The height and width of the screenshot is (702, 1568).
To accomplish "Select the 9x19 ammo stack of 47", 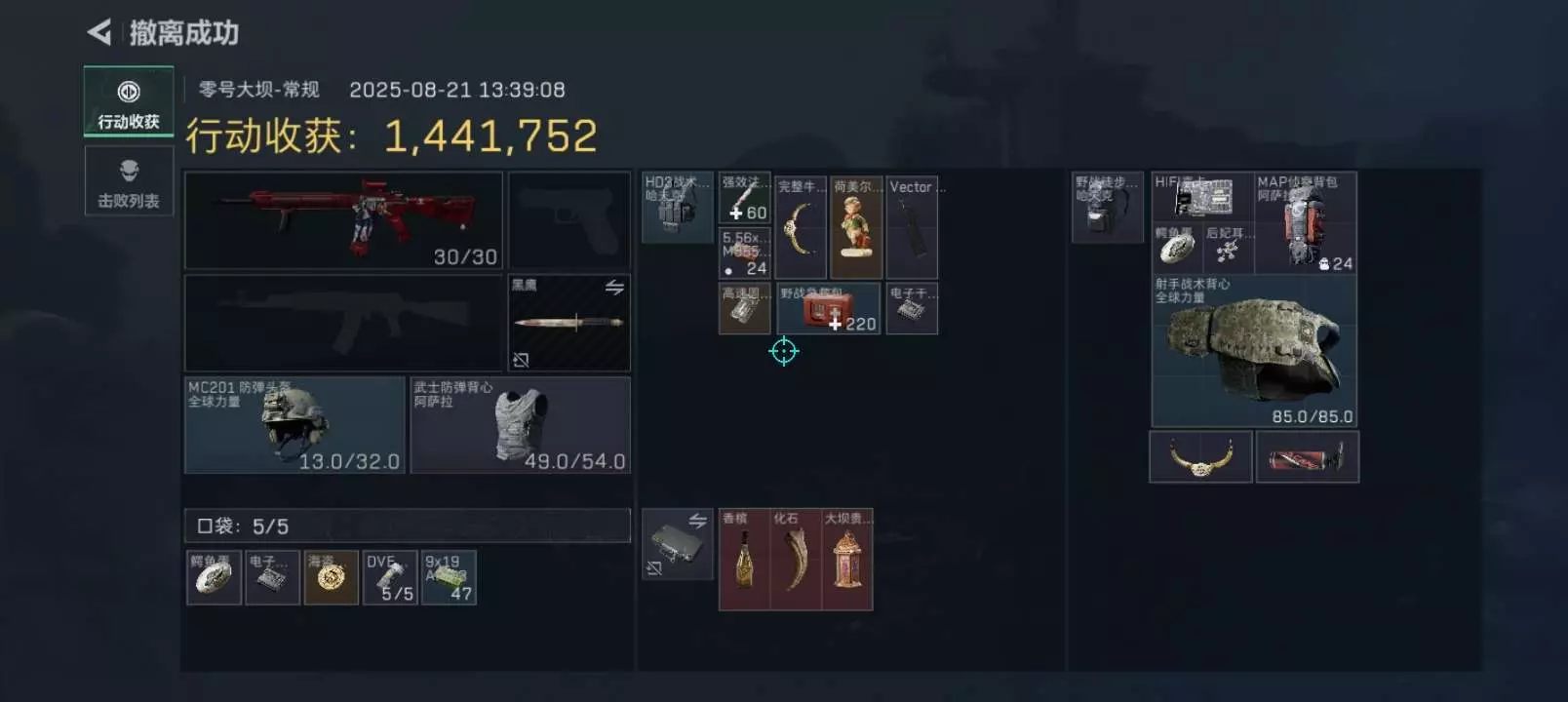I will (x=449, y=577).
